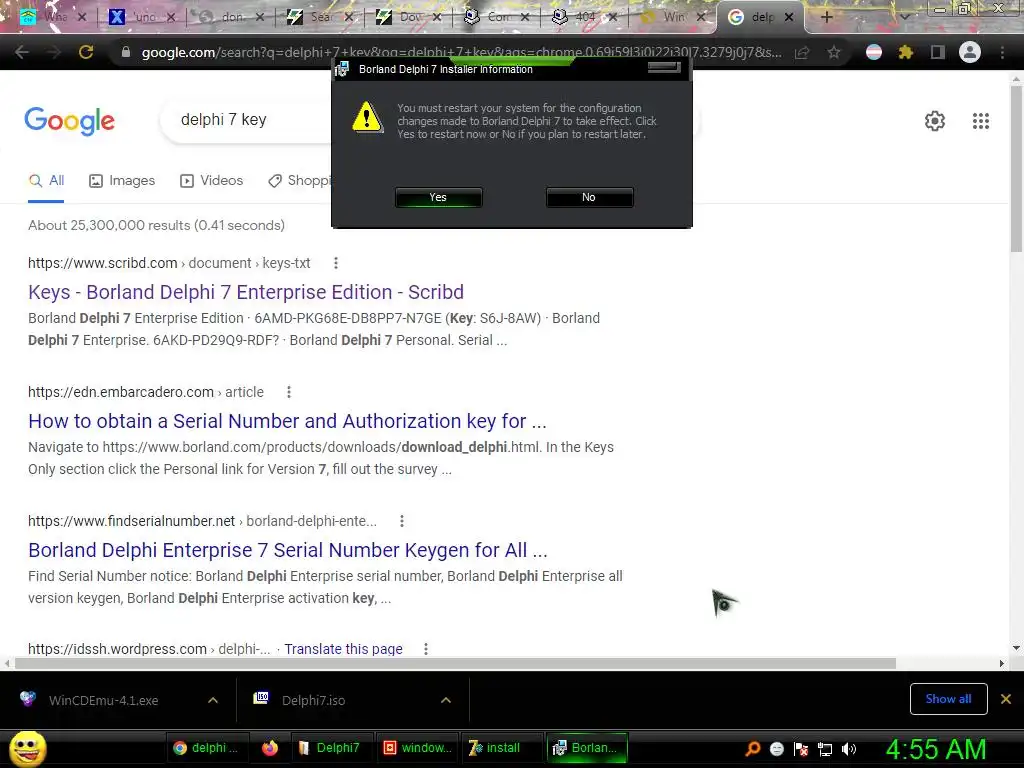The image size is (1024, 768).
Task: Click the address bar URL
Action: point(461,52)
